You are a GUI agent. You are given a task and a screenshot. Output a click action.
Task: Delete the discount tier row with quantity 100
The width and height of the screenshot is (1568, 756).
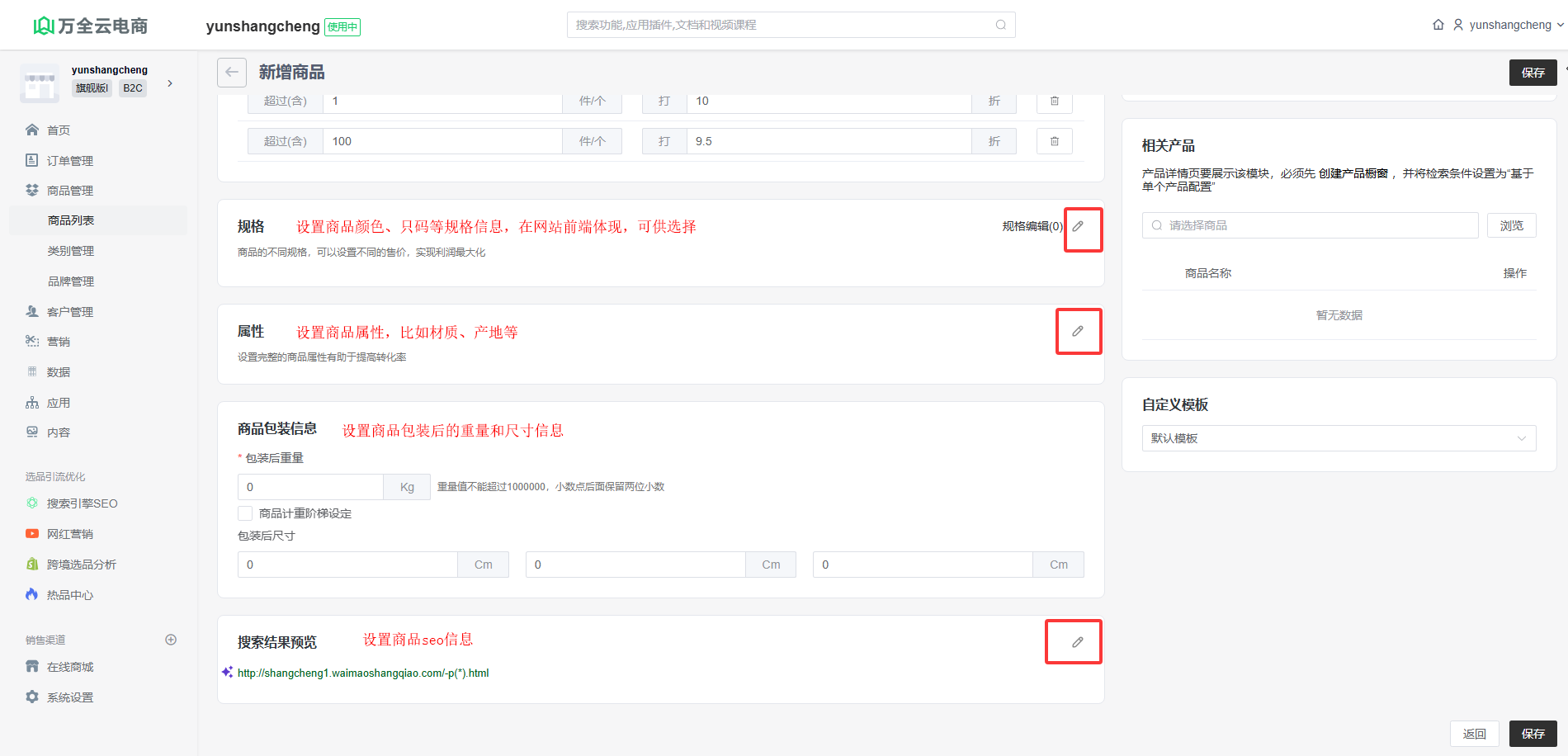(x=1054, y=141)
